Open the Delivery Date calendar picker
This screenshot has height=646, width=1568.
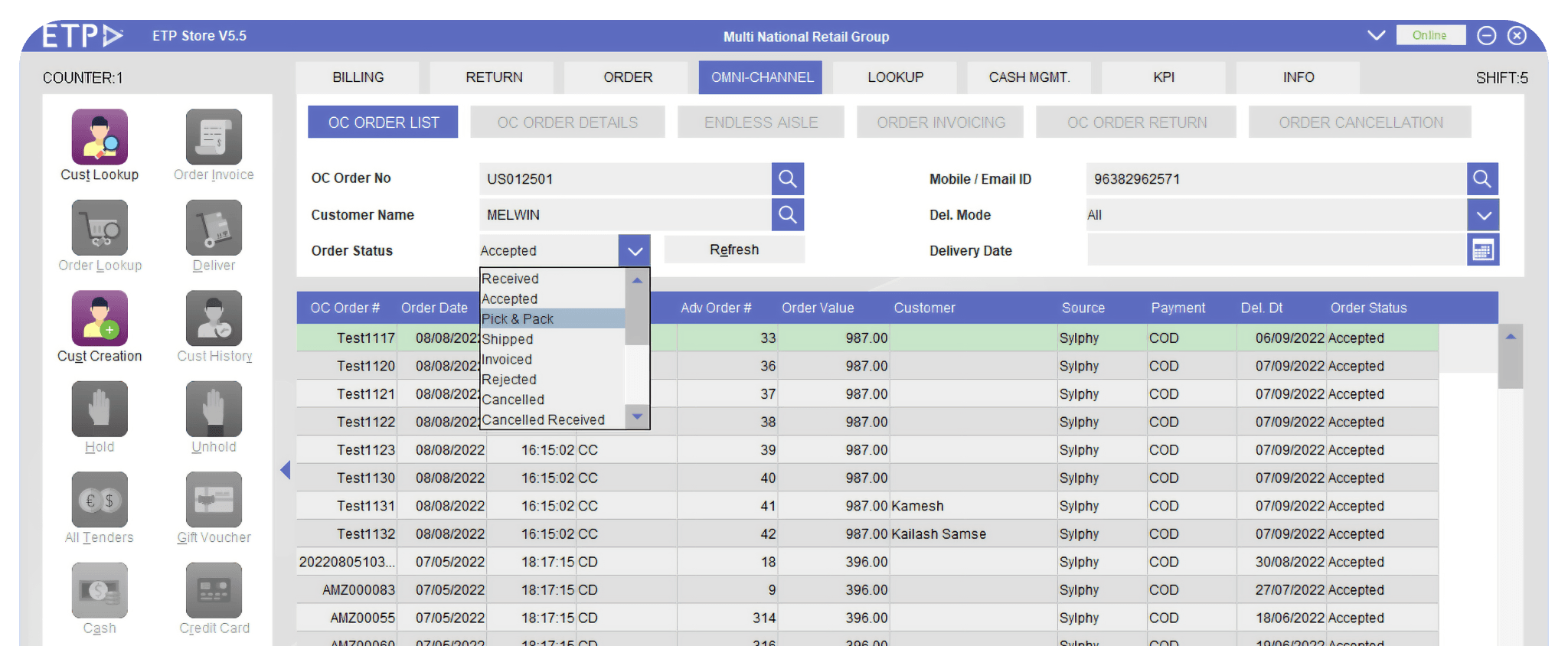(1482, 250)
